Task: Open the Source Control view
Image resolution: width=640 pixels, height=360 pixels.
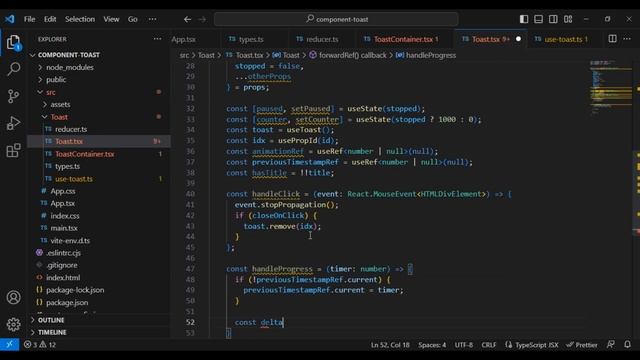Action: (13, 96)
